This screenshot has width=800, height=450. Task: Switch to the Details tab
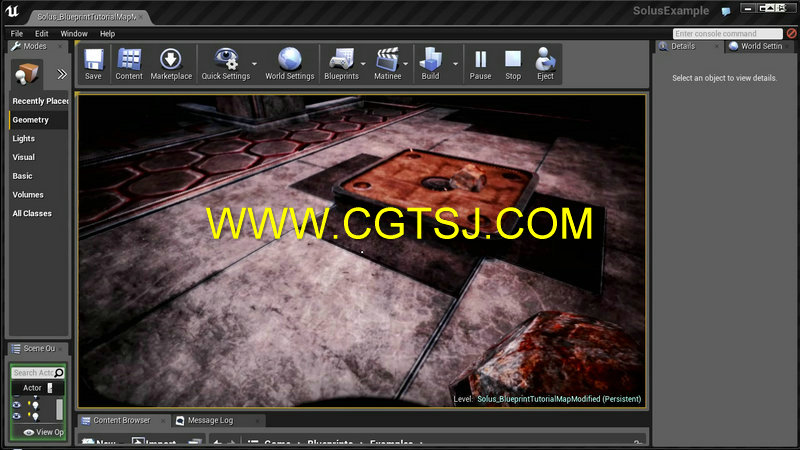point(683,46)
